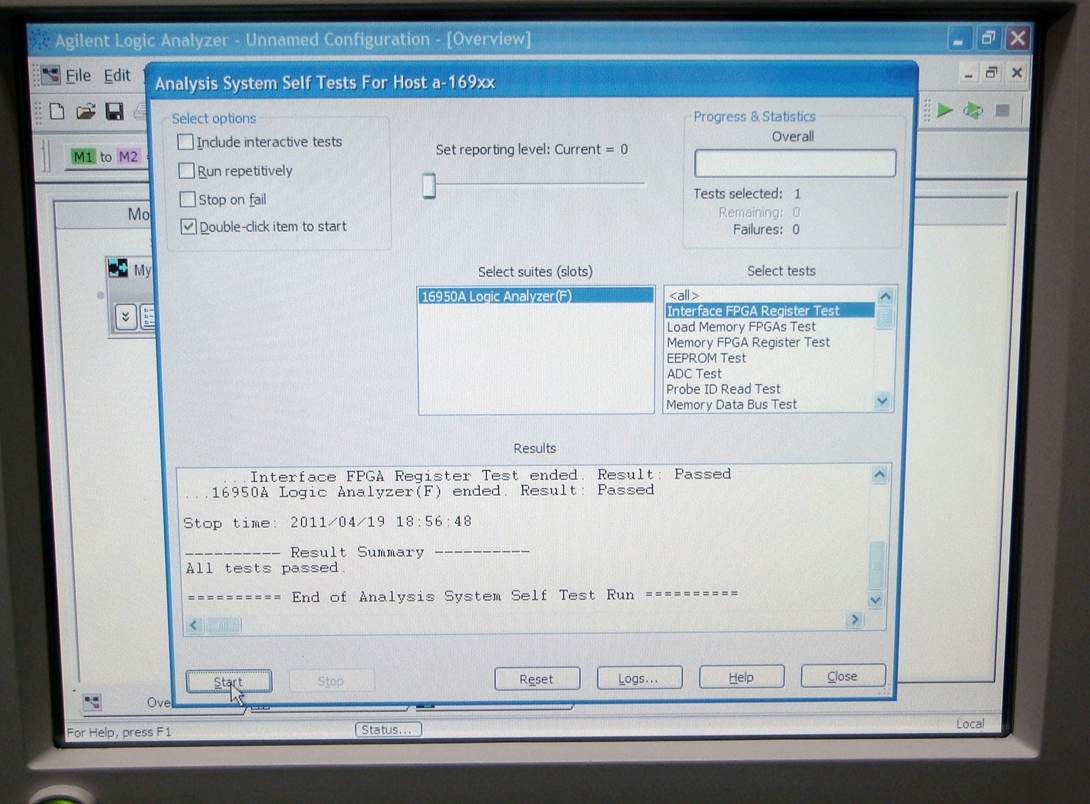Open the File menu
1090x804 pixels.
click(x=78, y=75)
